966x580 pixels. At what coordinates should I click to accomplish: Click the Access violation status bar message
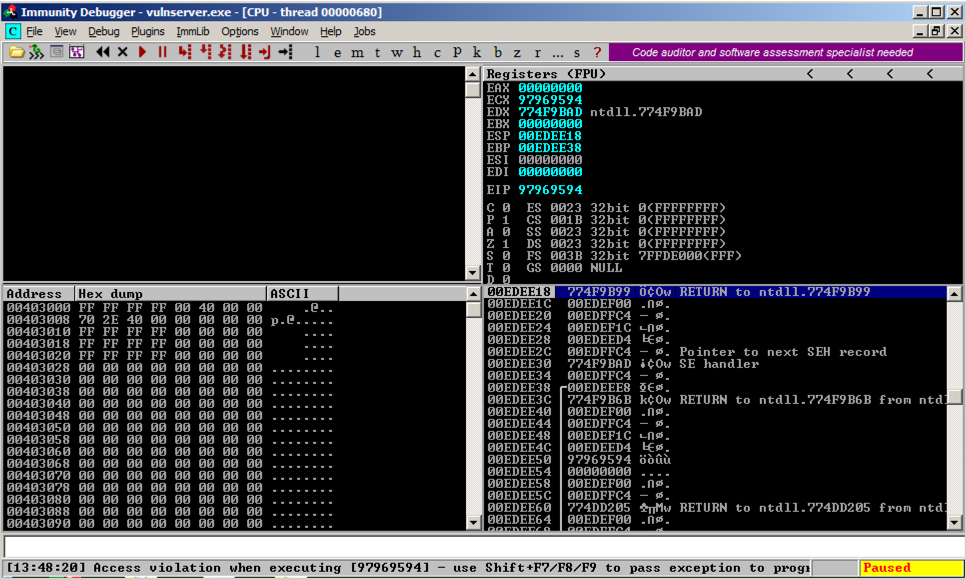[407, 568]
